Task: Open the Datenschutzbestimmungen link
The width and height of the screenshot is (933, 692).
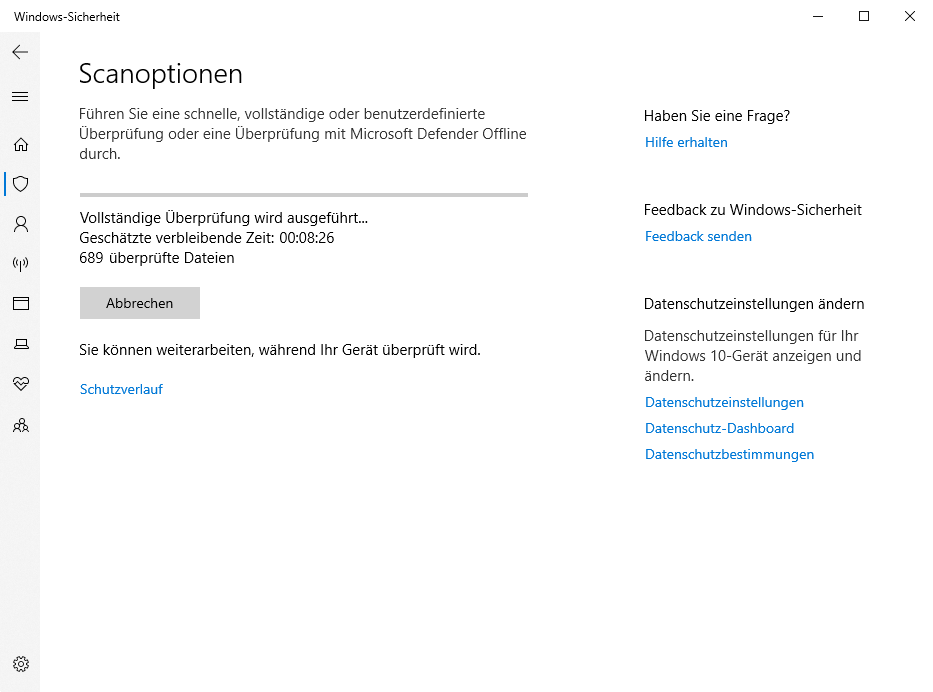Action: (x=729, y=454)
